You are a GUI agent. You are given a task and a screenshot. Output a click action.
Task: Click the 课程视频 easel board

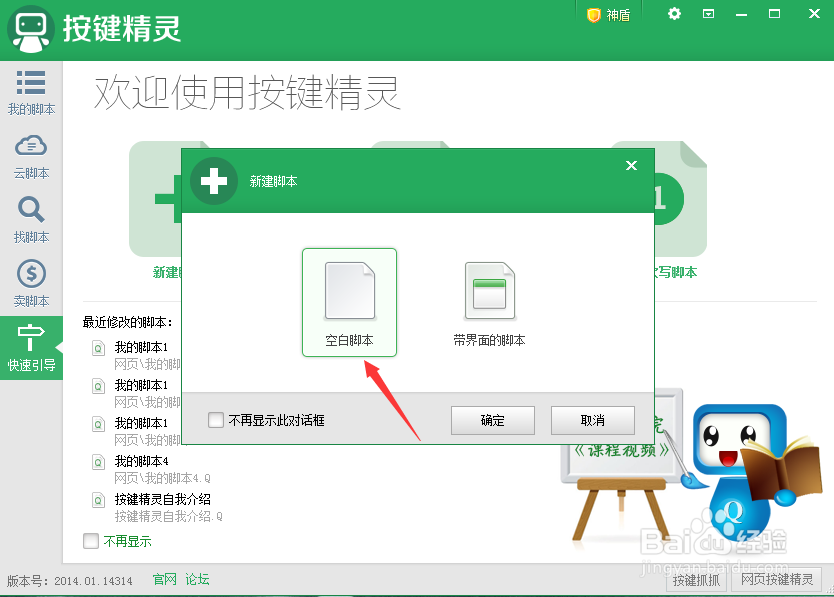[x=622, y=450]
